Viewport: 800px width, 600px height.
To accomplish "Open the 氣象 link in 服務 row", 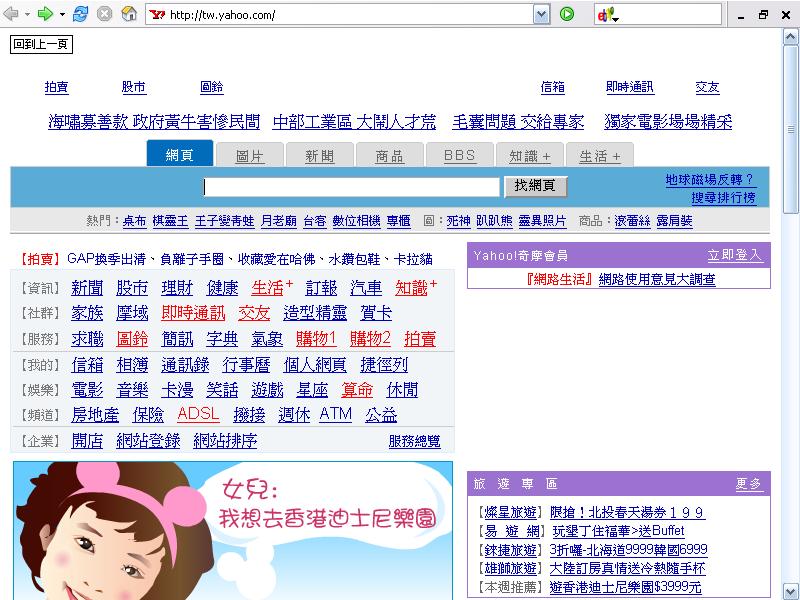I will 267,339.
